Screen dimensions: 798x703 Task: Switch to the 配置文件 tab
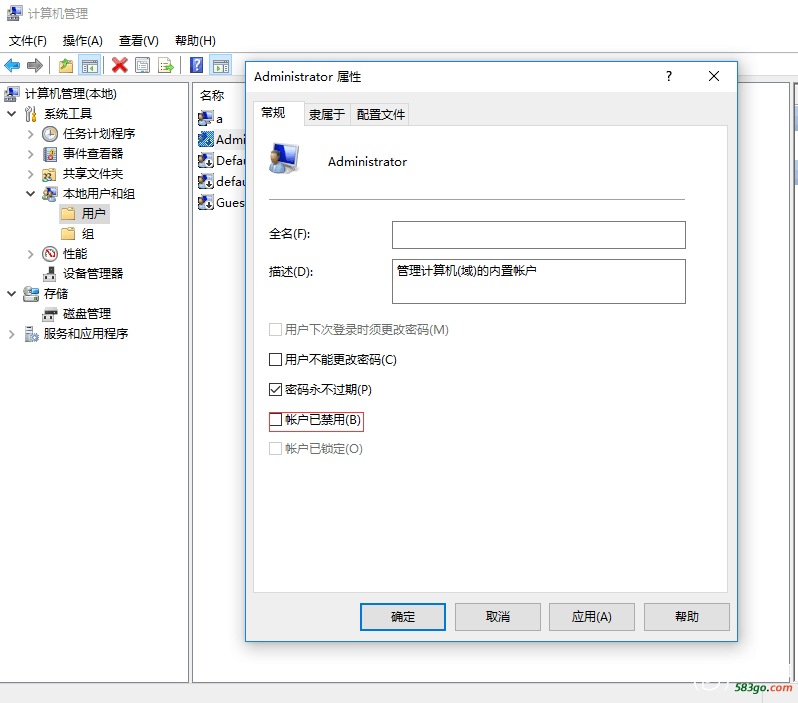381,115
